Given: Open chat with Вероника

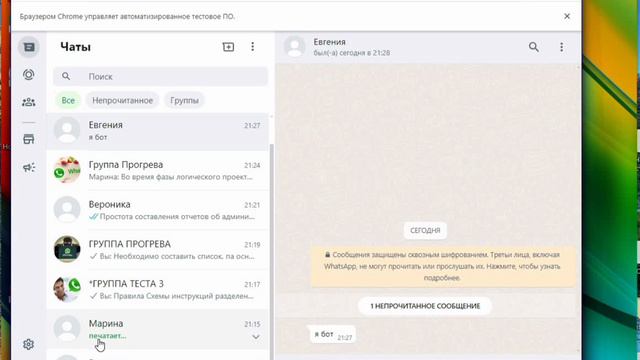Looking at the screenshot, I should [158, 210].
